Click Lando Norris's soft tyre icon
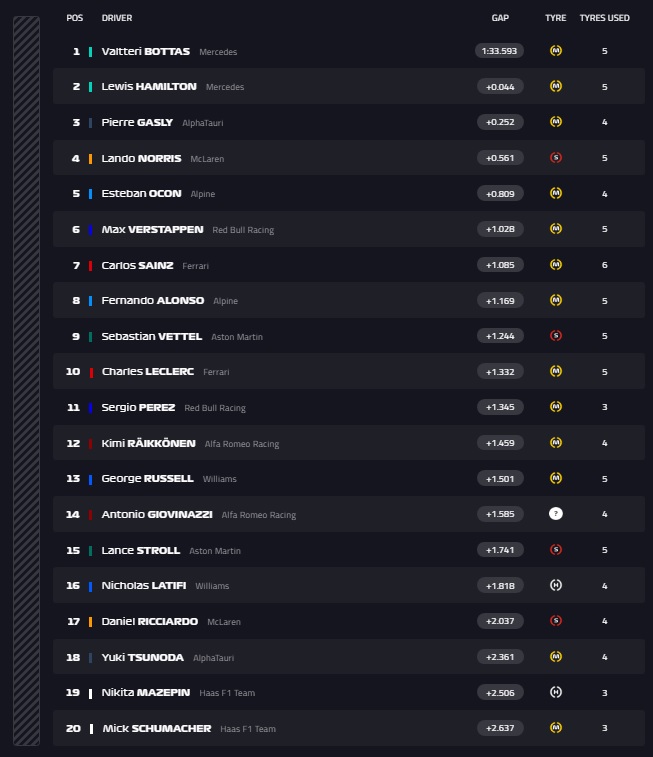653x757 pixels. pyautogui.click(x=556, y=158)
